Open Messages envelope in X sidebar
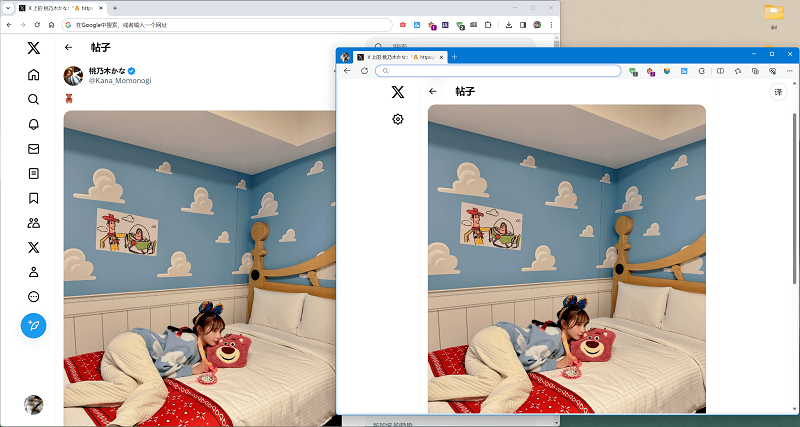This screenshot has height=427, width=800. [x=33, y=149]
